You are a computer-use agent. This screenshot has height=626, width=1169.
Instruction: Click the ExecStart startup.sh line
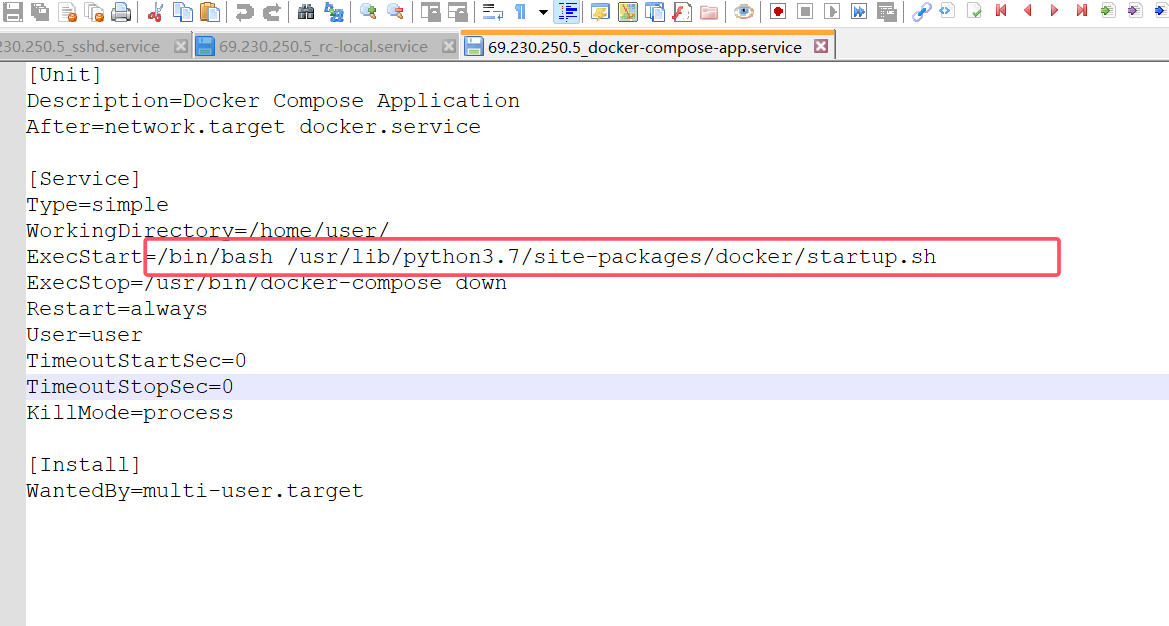(481, 257)
